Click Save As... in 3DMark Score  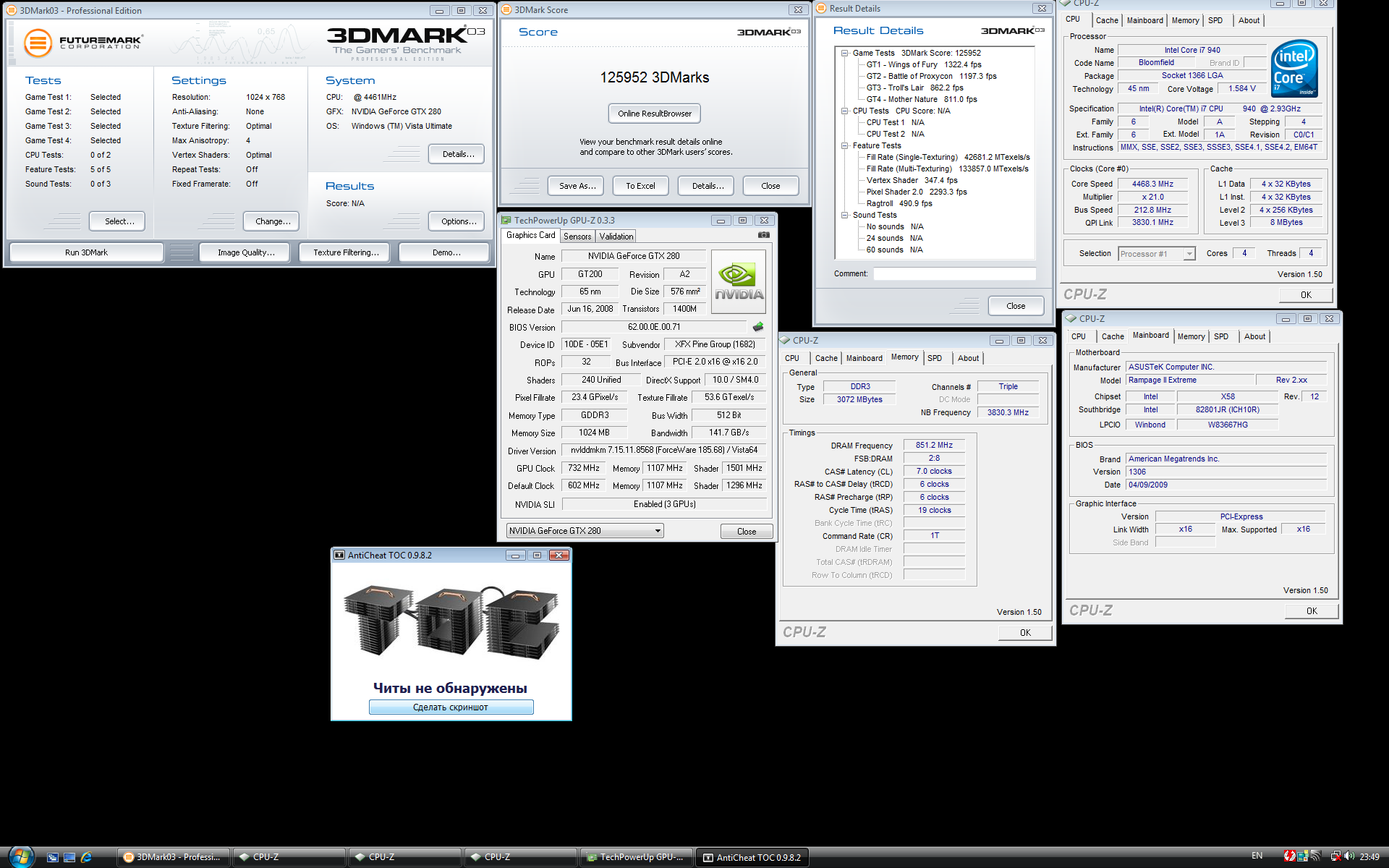(577, 186)
